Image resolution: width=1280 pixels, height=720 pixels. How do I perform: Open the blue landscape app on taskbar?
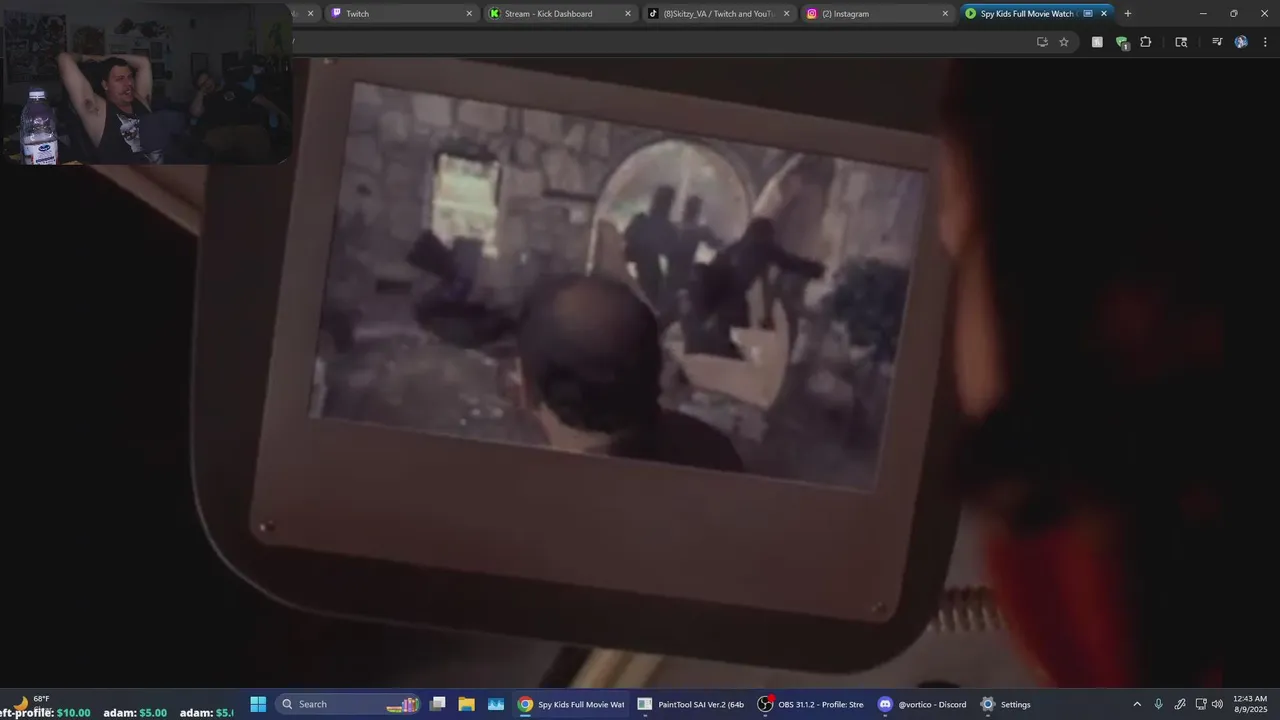pyautogui.click(x=496, y=704)
